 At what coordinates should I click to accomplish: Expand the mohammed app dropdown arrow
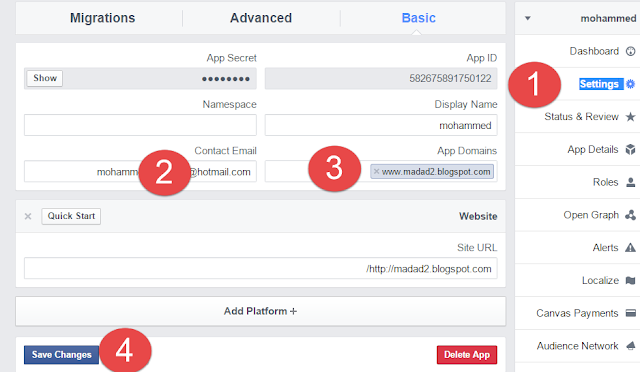[527, 18]
